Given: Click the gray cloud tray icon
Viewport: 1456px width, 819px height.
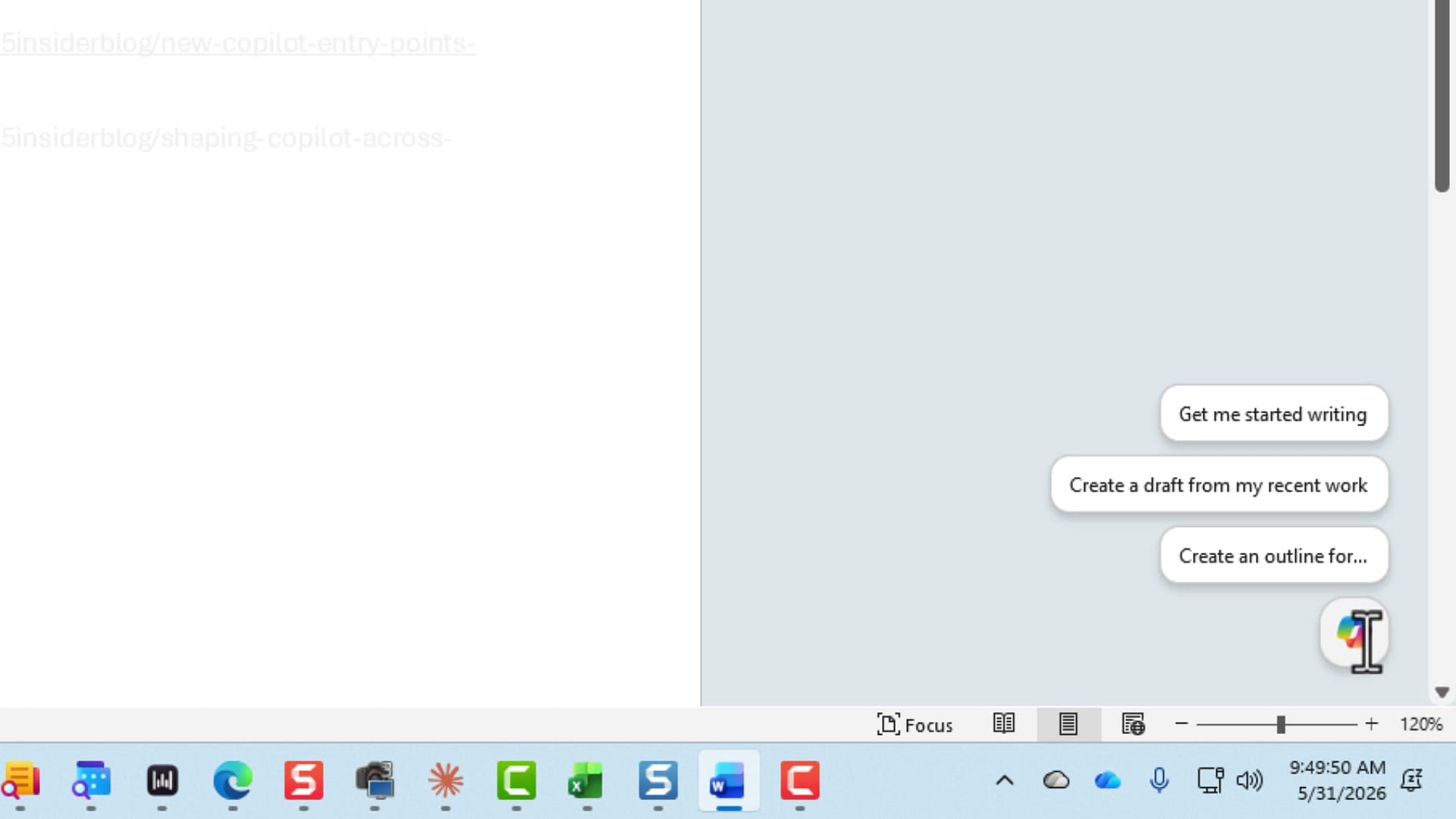Looking at the screenshot, I should pos(1056,780).
